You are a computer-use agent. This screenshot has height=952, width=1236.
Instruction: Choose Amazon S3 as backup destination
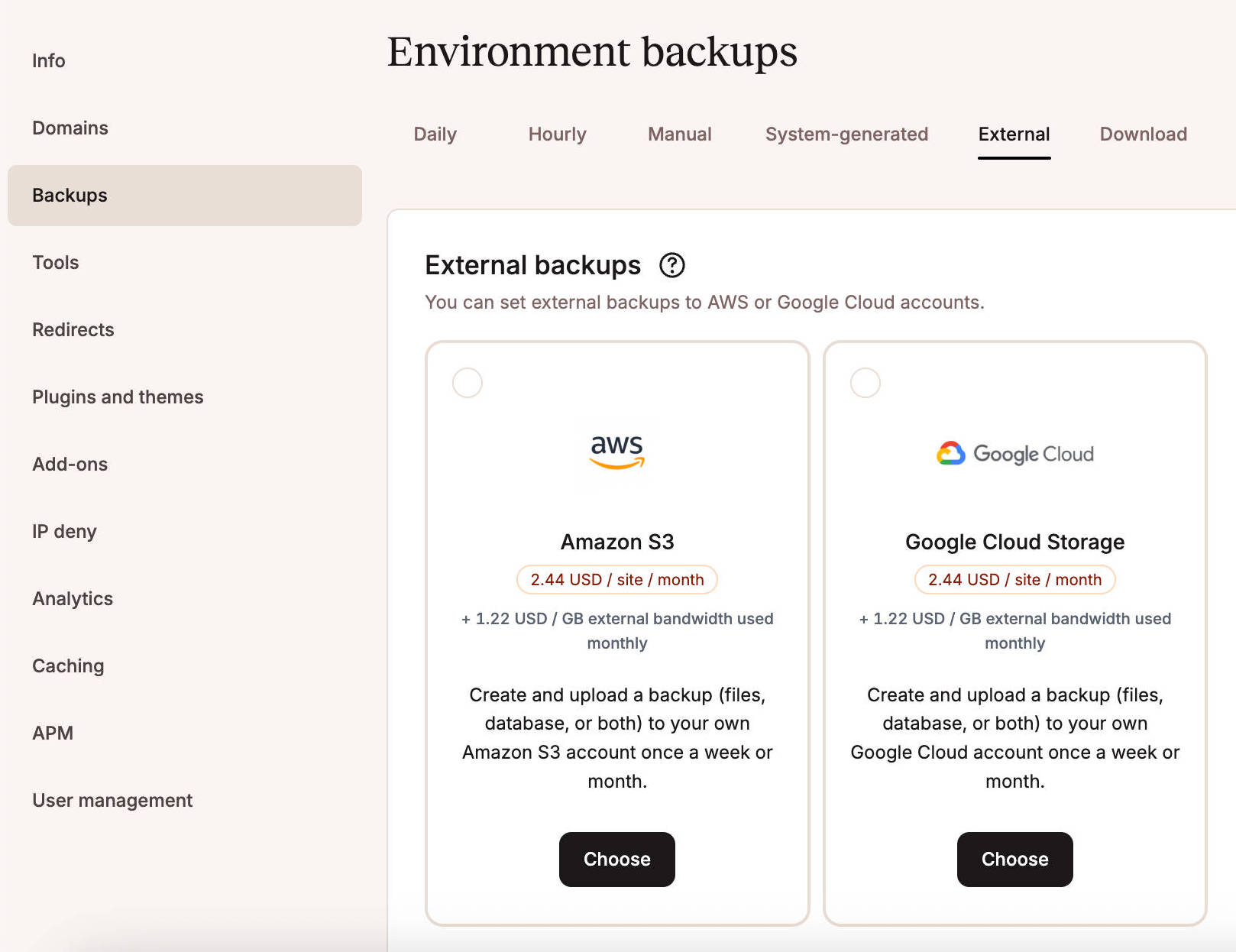616,859
